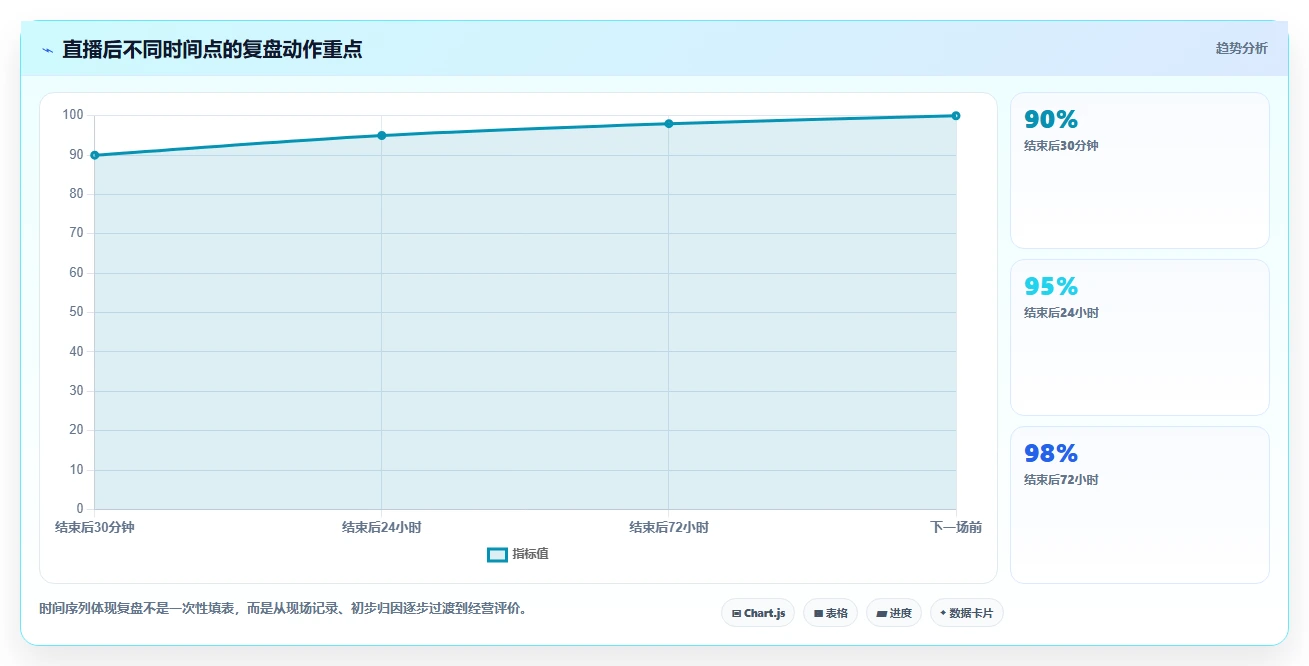Click the lightning icon beside the title
Image resolution: width=1309 pixels, height=666 pixels.
click(47, 50)
